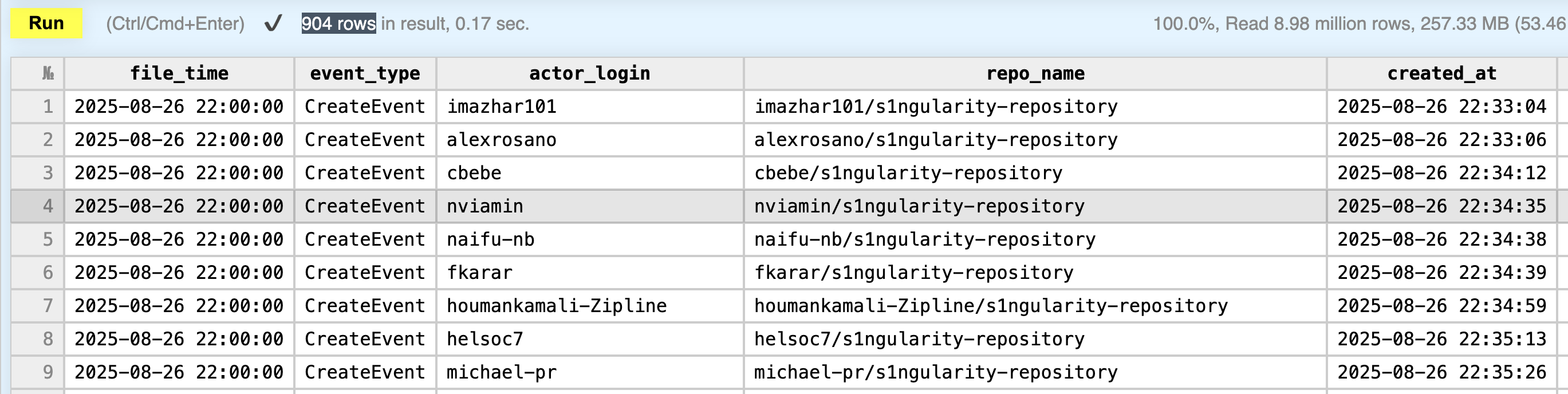Click the 'Read 8.98 million rows' statistics text

[x=1319, y=23]
